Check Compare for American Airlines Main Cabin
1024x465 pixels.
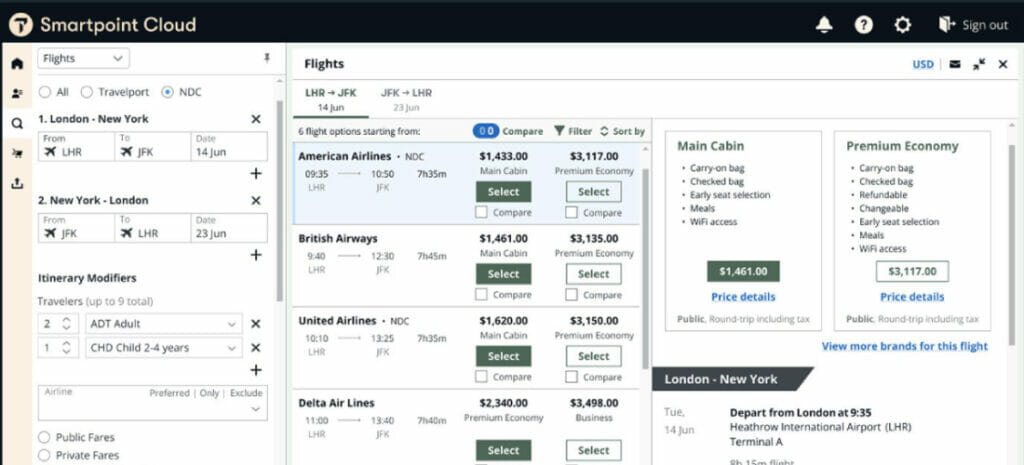point(481,212)
